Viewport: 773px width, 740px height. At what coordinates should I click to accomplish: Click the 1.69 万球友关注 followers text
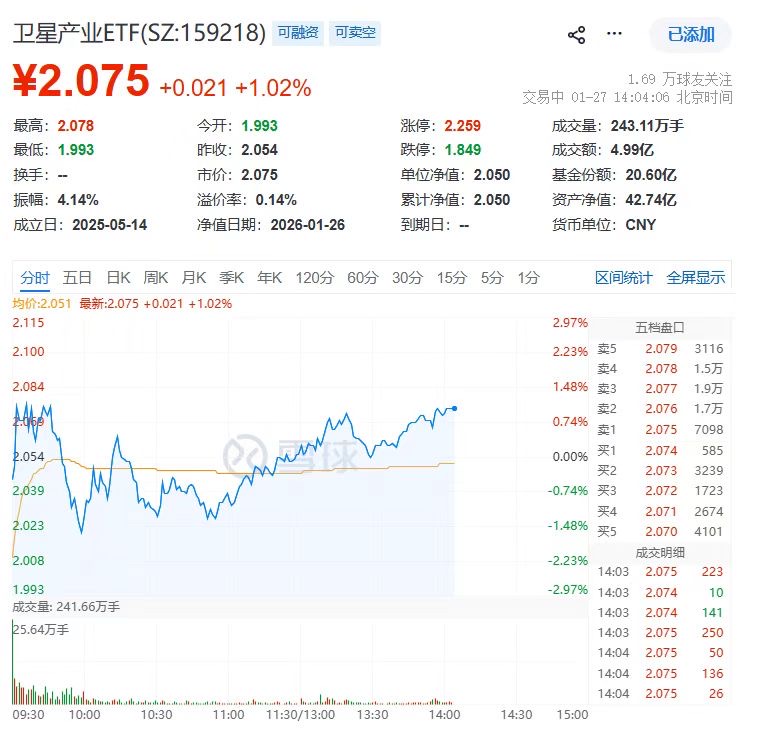(680, 79)
